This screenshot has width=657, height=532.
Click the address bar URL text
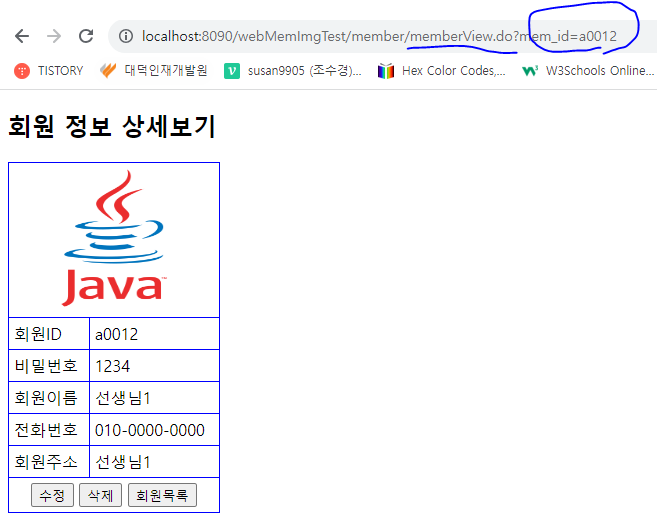point(379,36)
